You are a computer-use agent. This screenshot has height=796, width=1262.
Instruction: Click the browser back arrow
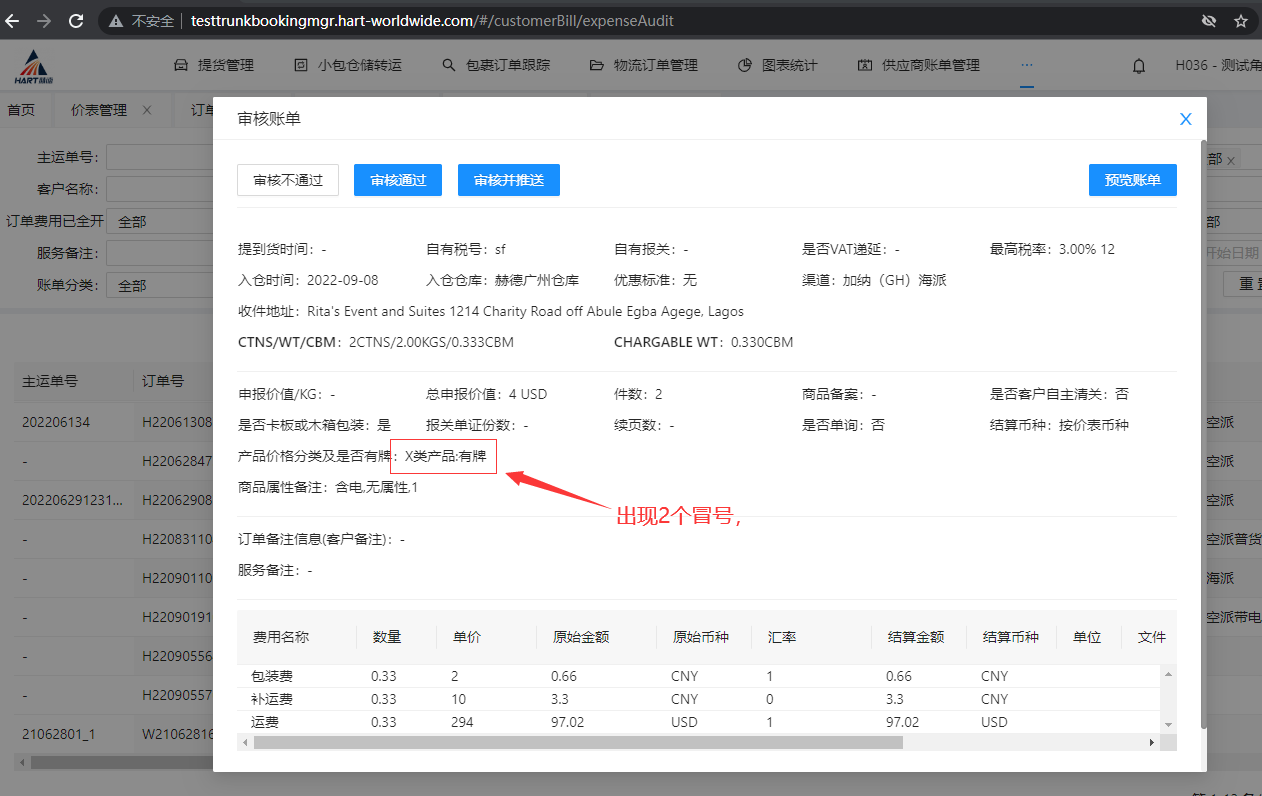point(14,20)
